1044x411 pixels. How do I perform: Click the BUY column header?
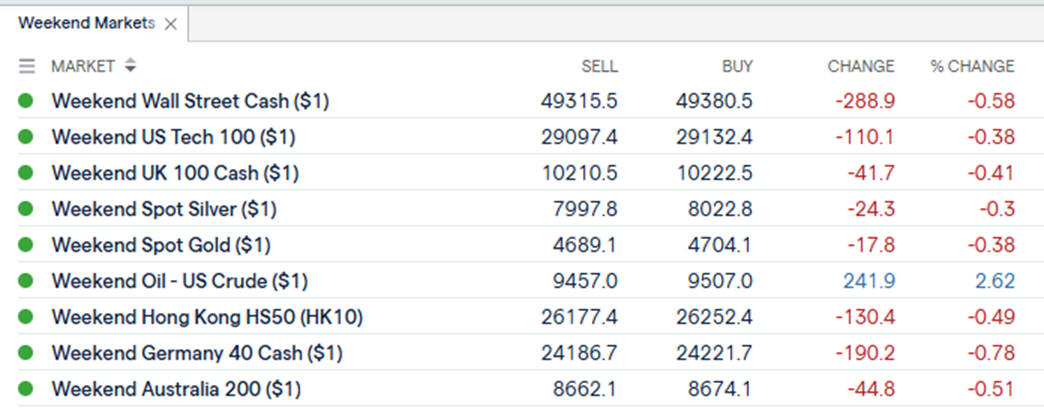click(x=738, y=67)
